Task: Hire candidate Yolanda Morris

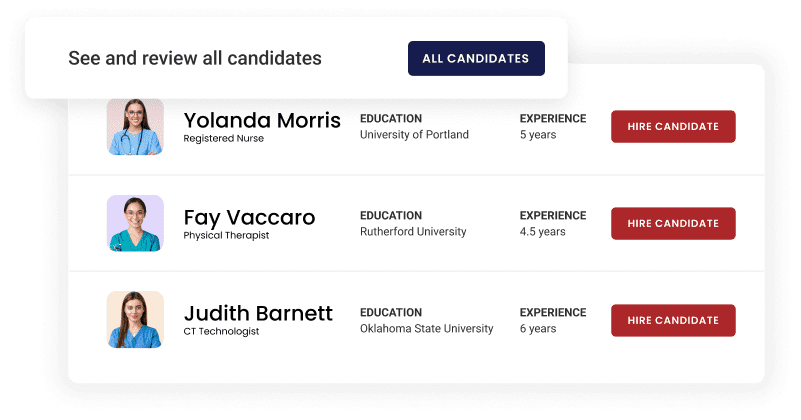Action: tap(673, 127)
